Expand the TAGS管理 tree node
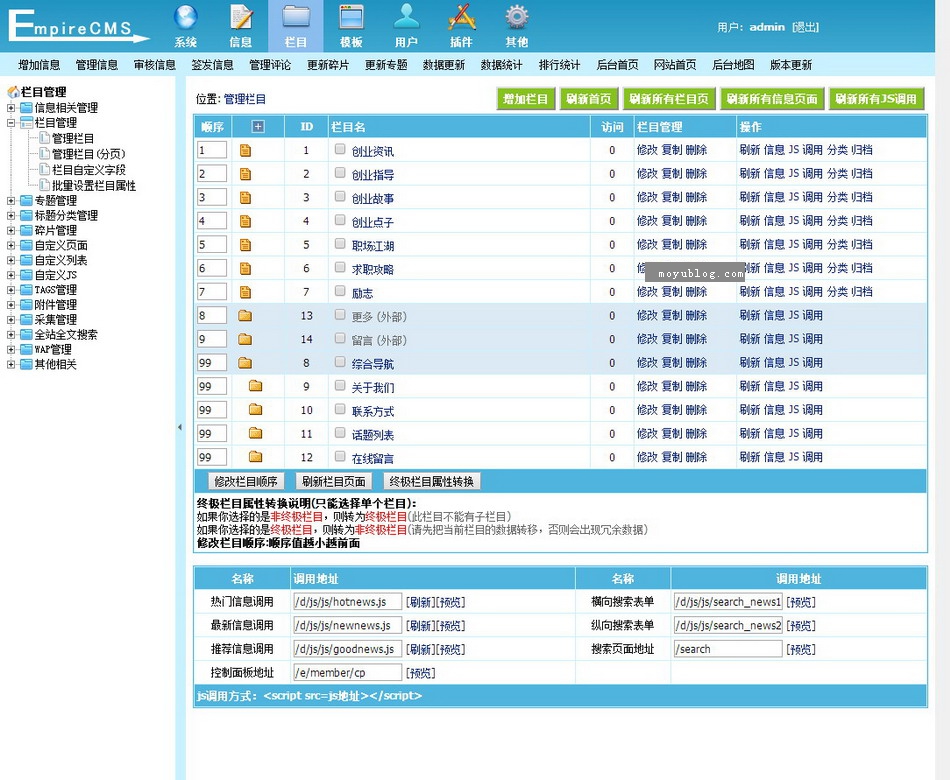Screen dimensions: 950x780 pos(11,290)
